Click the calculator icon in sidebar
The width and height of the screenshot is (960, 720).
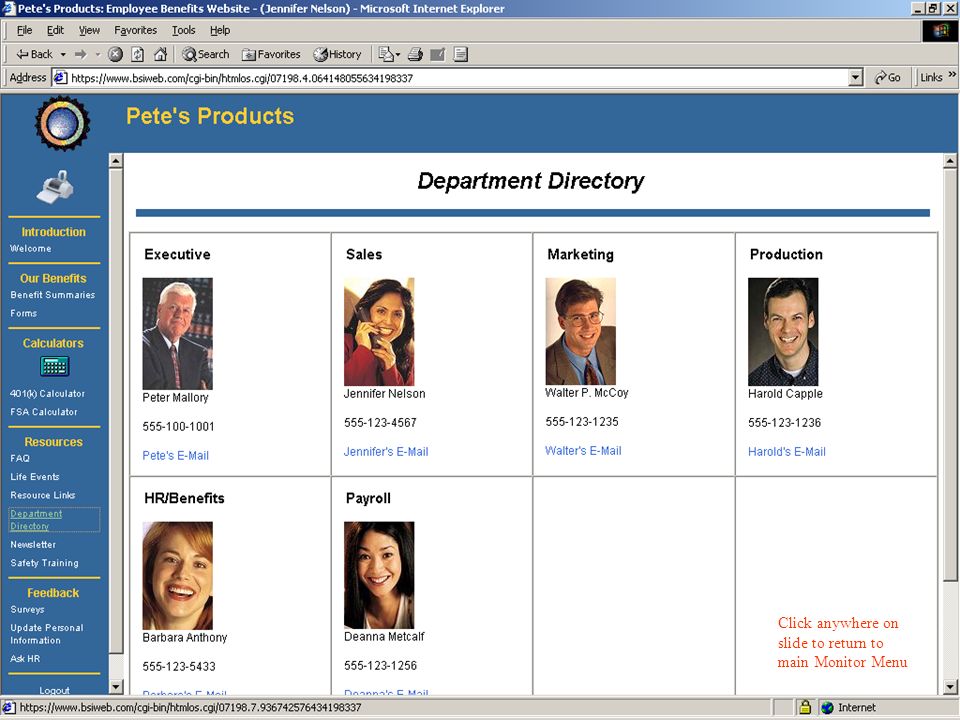[54, 366]
